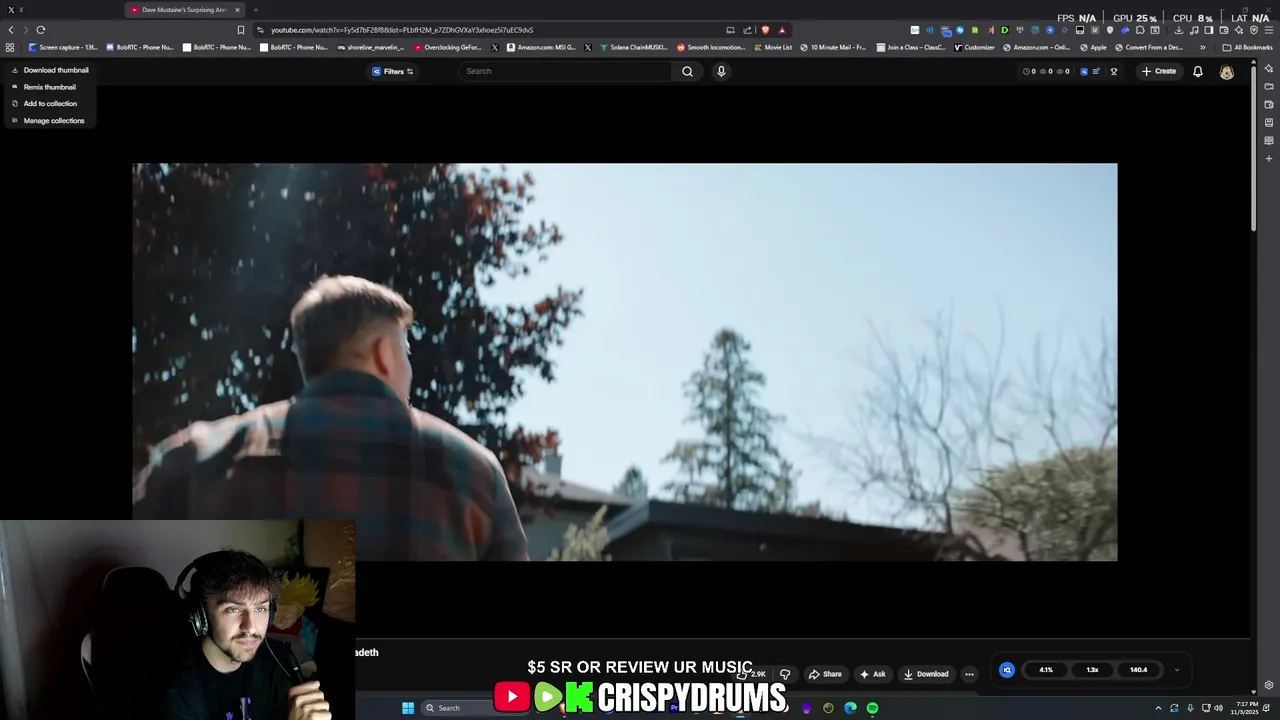Image resolution: width=1280 pixels, height=720 pixels.
Task: Open All Bookmarks folder
Action: [x=1247, y=47]
